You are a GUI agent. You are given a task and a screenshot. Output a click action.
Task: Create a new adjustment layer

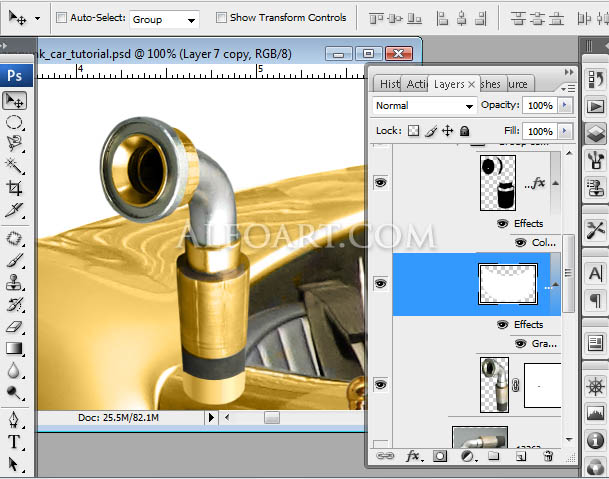(x=468, y=456)
